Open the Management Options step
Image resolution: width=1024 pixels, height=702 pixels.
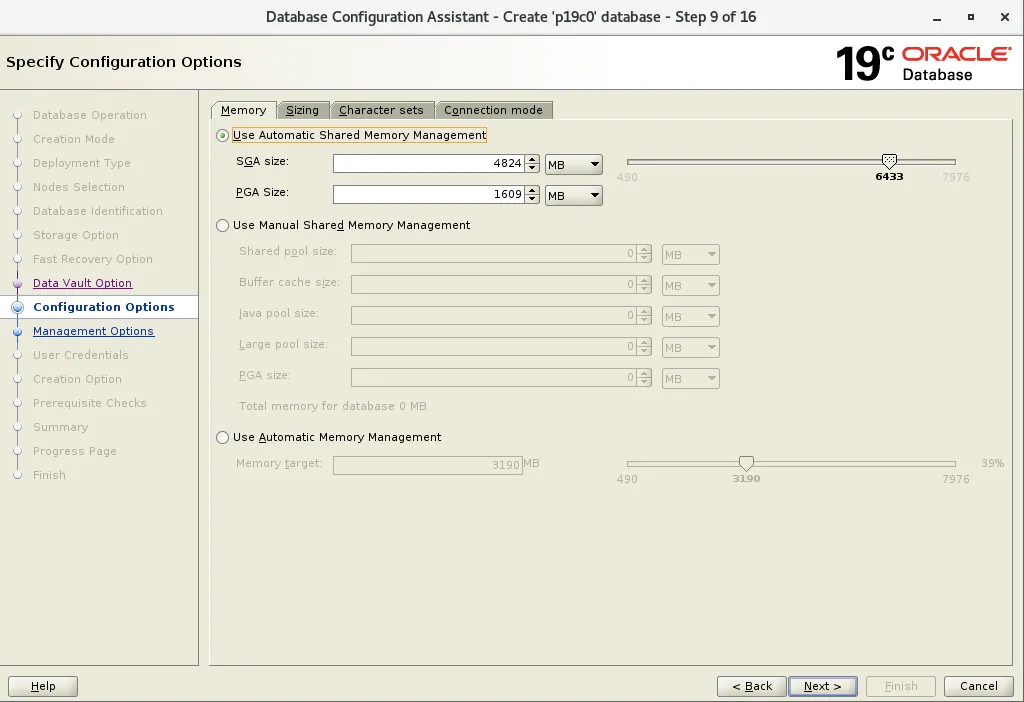point(93,331)
